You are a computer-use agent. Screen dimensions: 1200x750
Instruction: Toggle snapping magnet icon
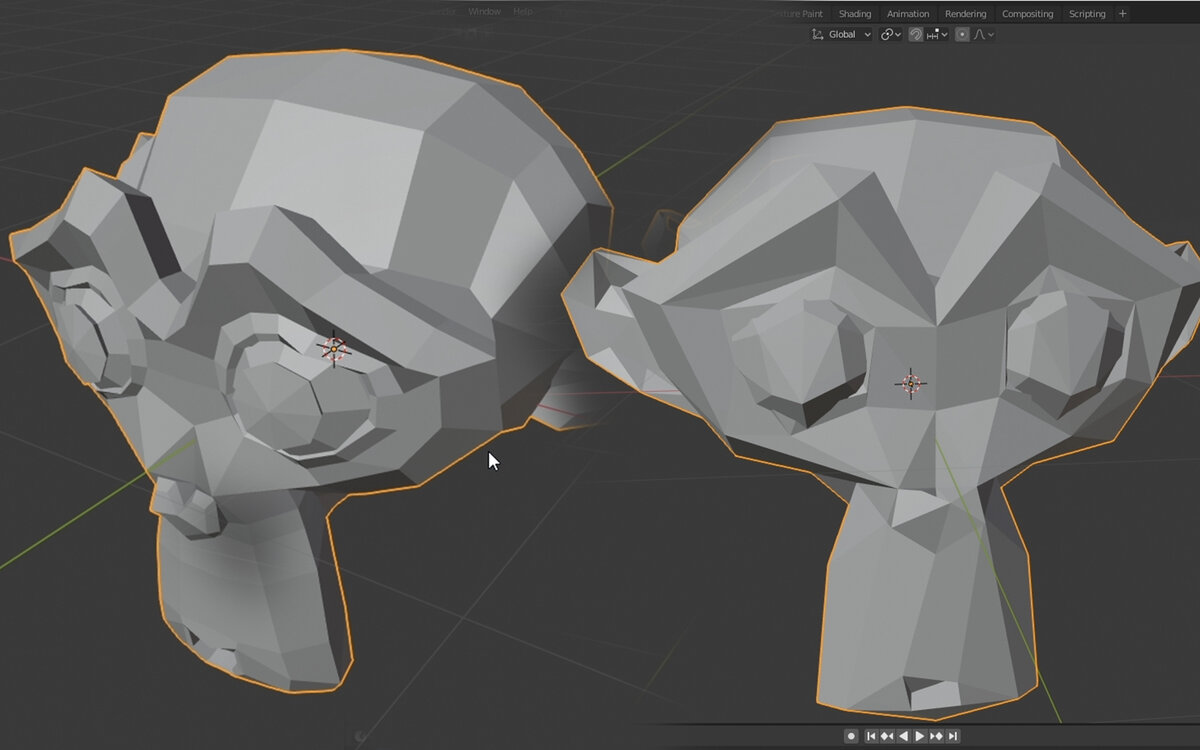click(x=915, y=34)
